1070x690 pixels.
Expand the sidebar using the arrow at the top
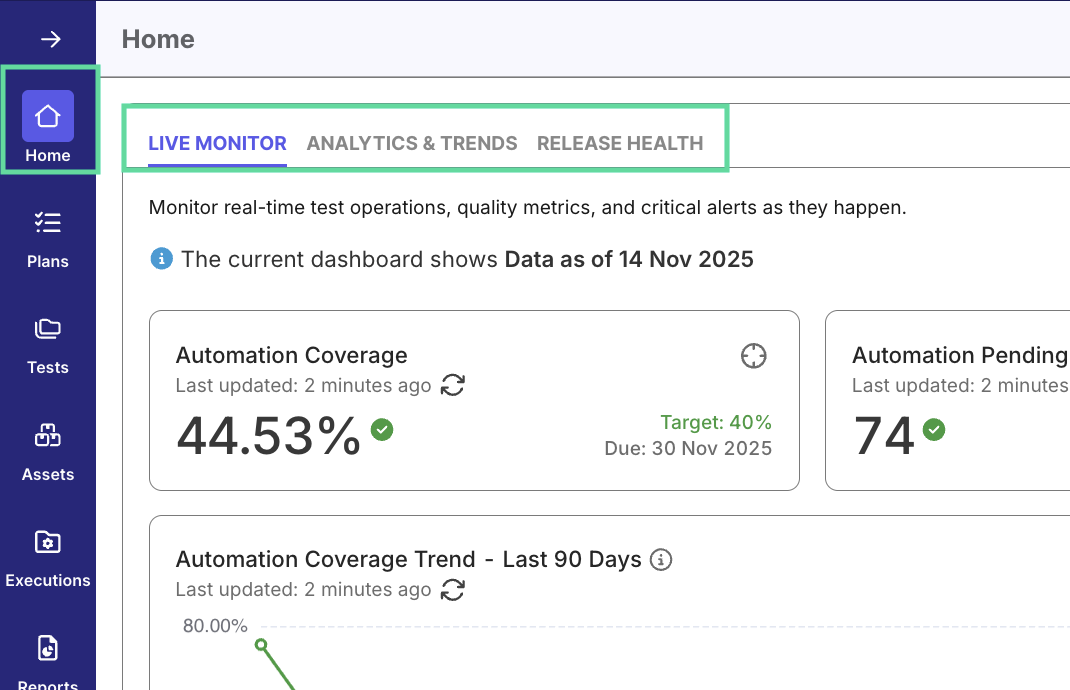47,39
